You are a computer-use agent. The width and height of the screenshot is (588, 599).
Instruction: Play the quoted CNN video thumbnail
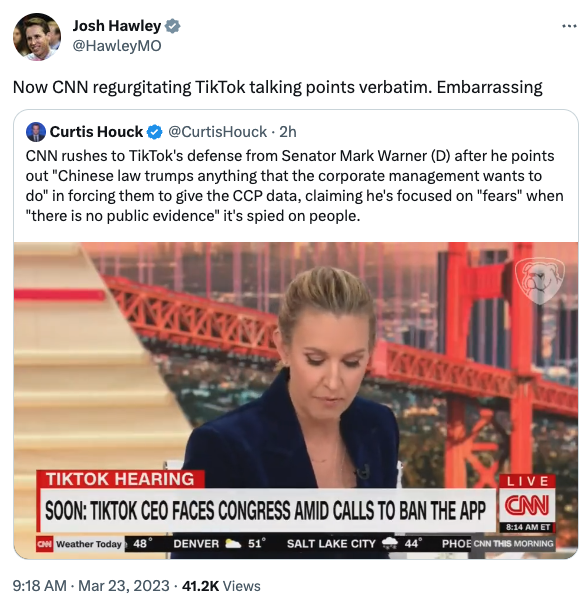(296, 400)
